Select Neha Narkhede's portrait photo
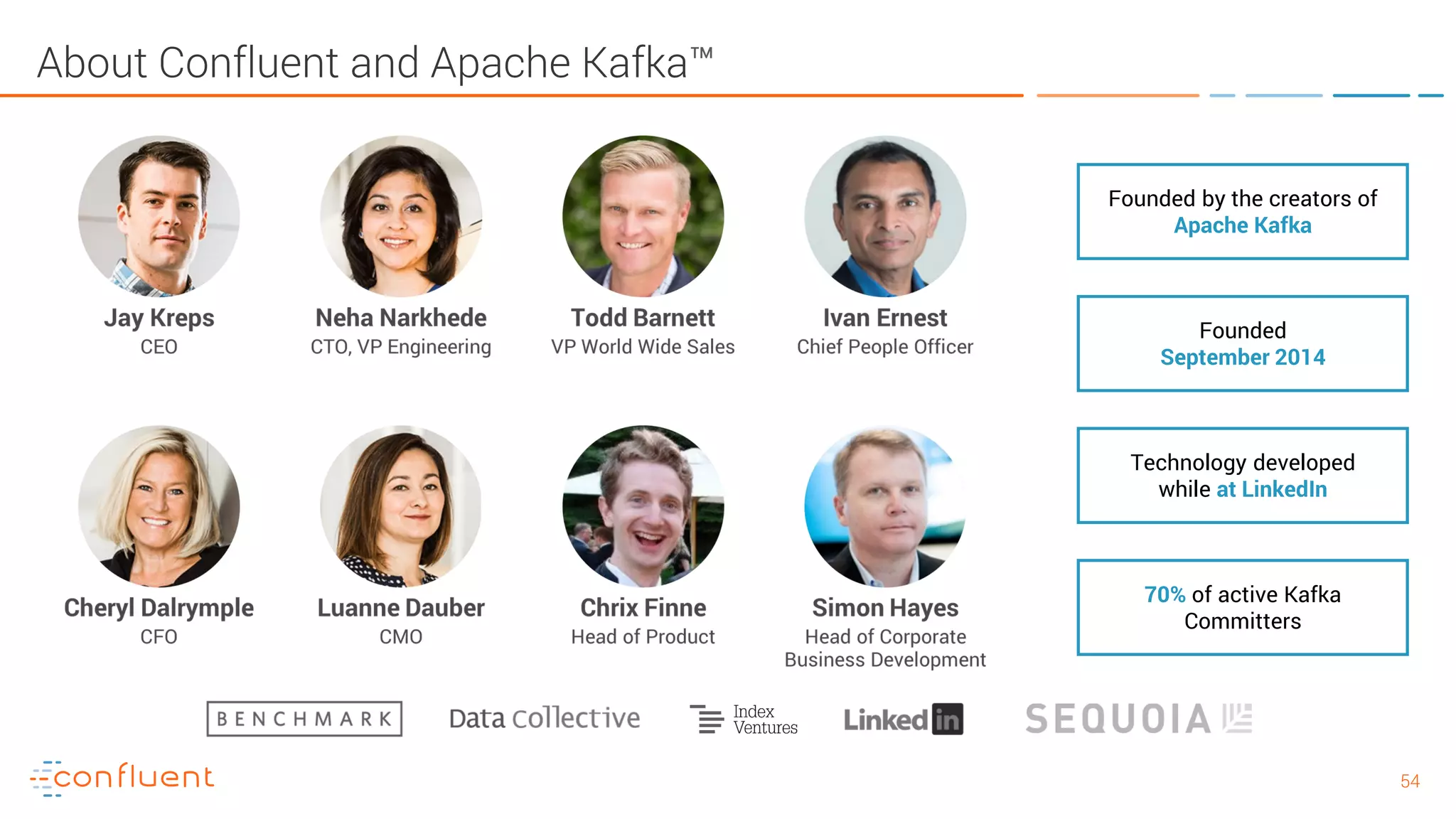Image resolution: width=1456 pixels, height=819 pixels. (x=401, y=216)
